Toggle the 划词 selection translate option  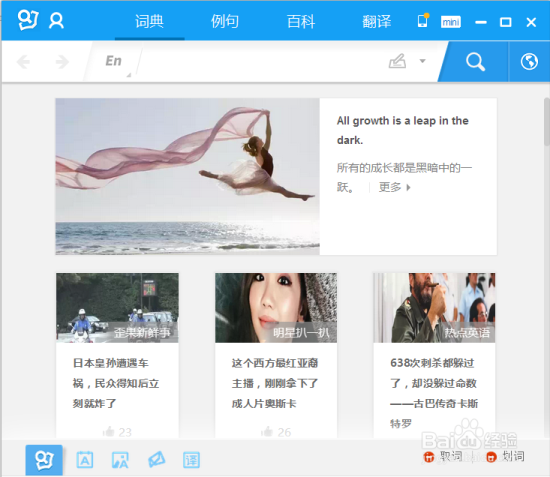pyautogui.click(x=505, y=456)
